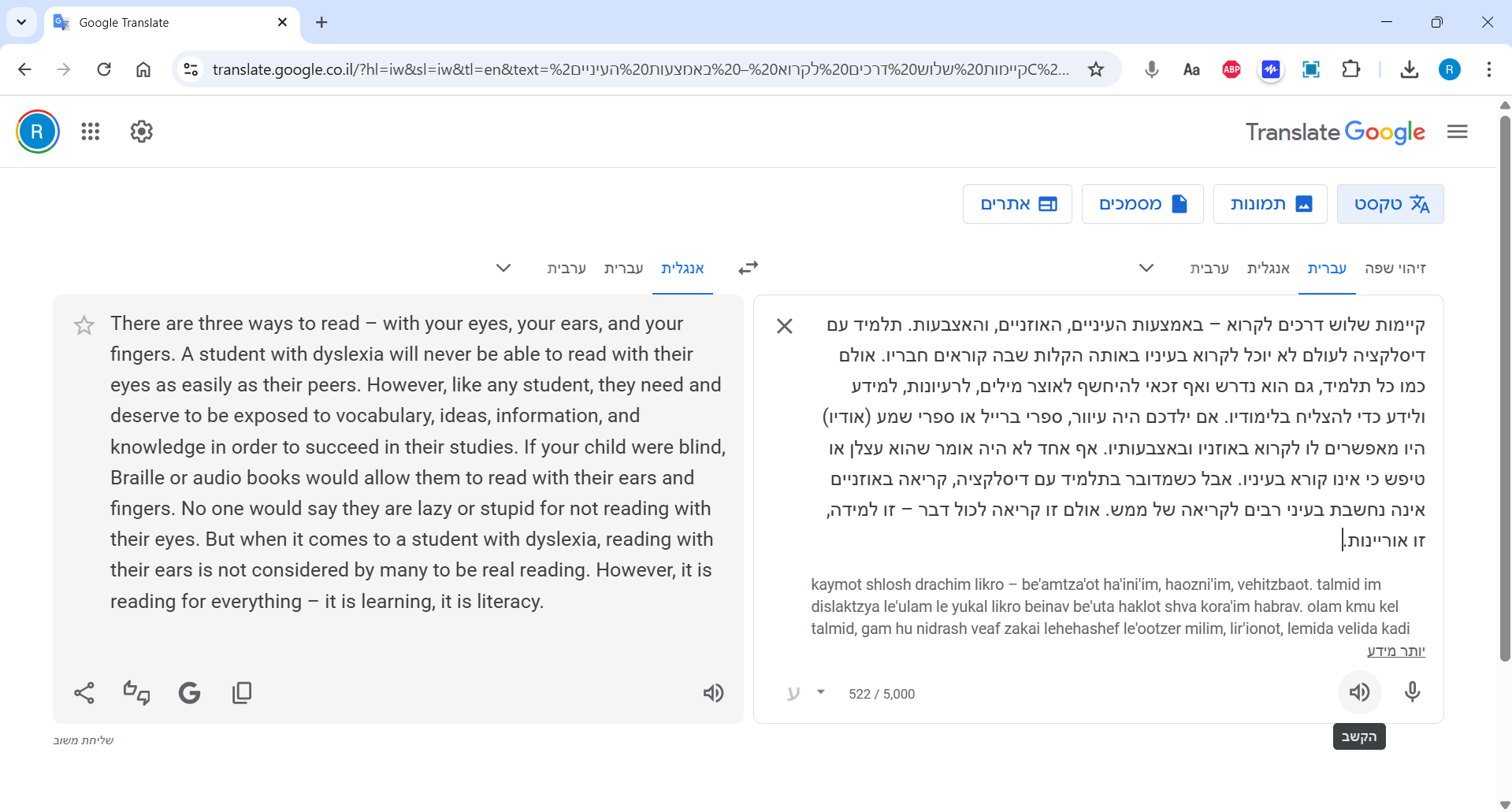Image resolution: width=1512 pixels, height=812 pixels.
Task: Search translation on Google with G icon
Action: [189, 693]
